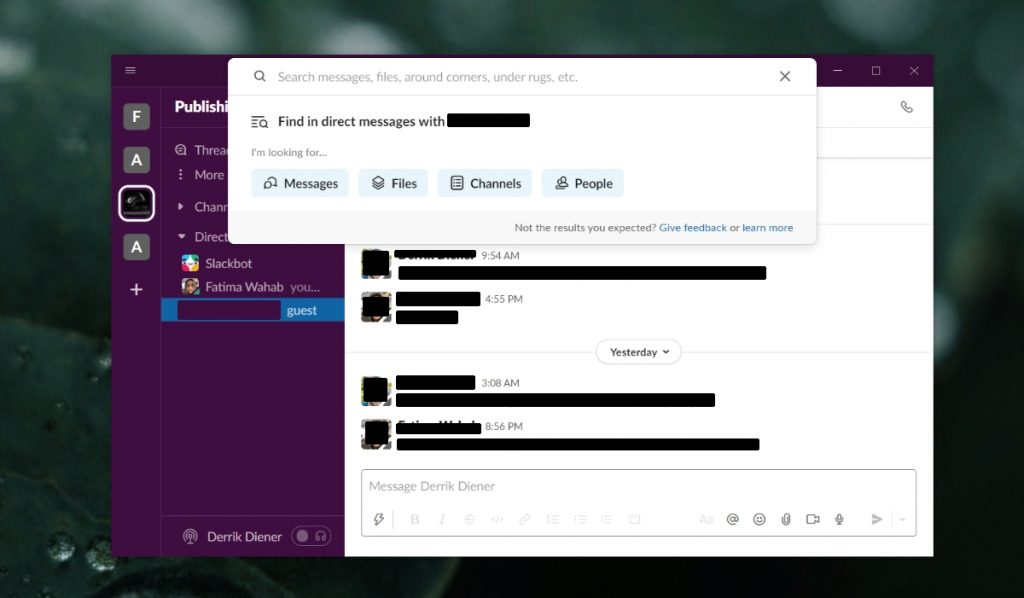Collapse the Direct messages section
1024x598 pixels.
tap(183, 237)
